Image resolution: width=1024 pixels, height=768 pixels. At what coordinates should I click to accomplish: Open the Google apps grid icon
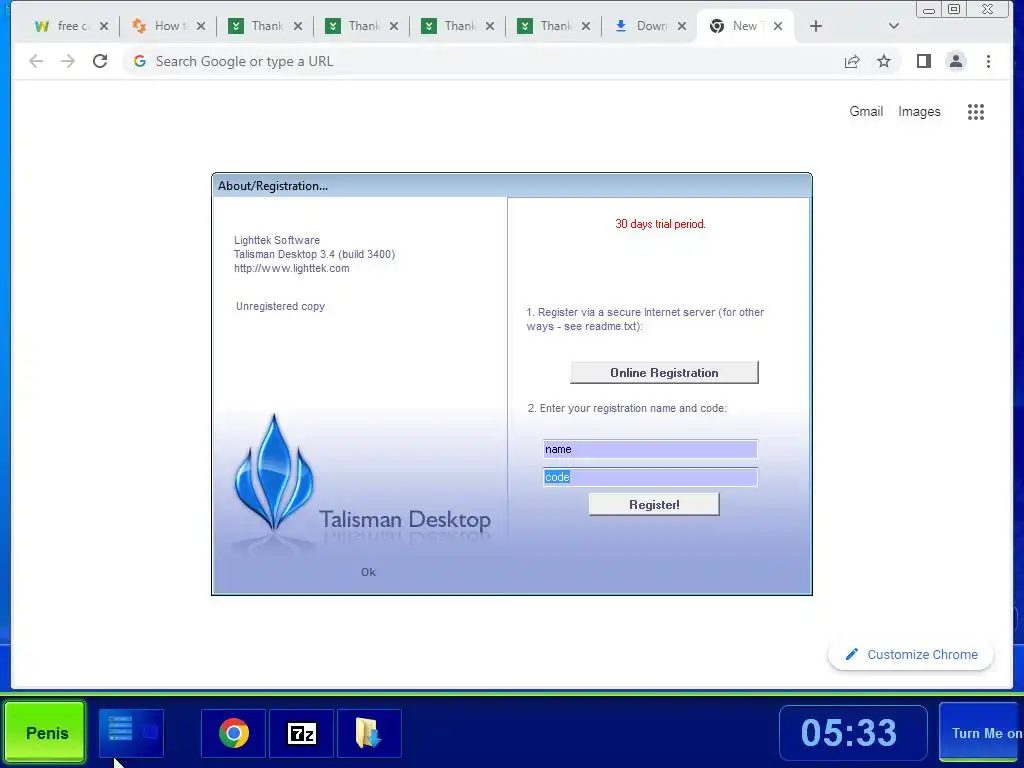point(976,112)
